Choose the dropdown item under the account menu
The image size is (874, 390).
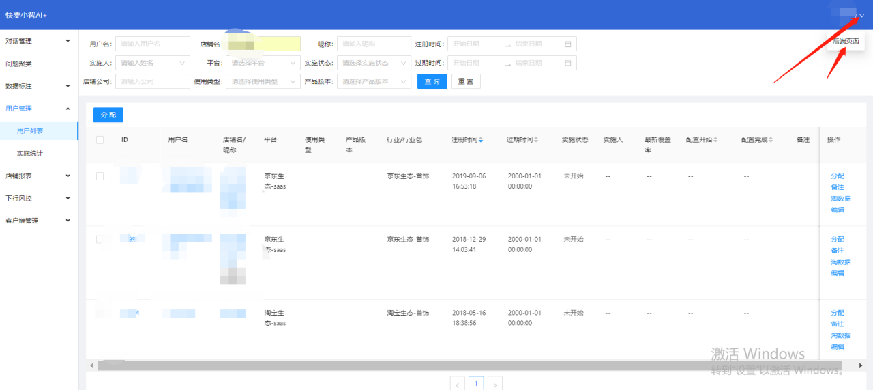tap(846, 41)
